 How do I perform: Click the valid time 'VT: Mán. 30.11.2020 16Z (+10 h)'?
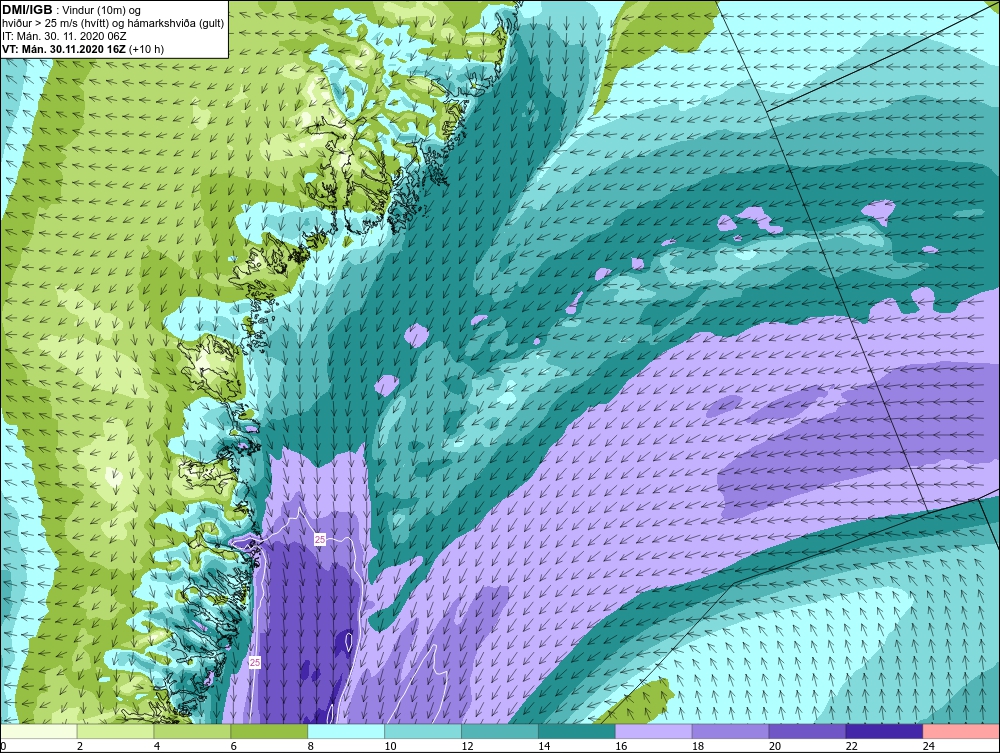83,49
